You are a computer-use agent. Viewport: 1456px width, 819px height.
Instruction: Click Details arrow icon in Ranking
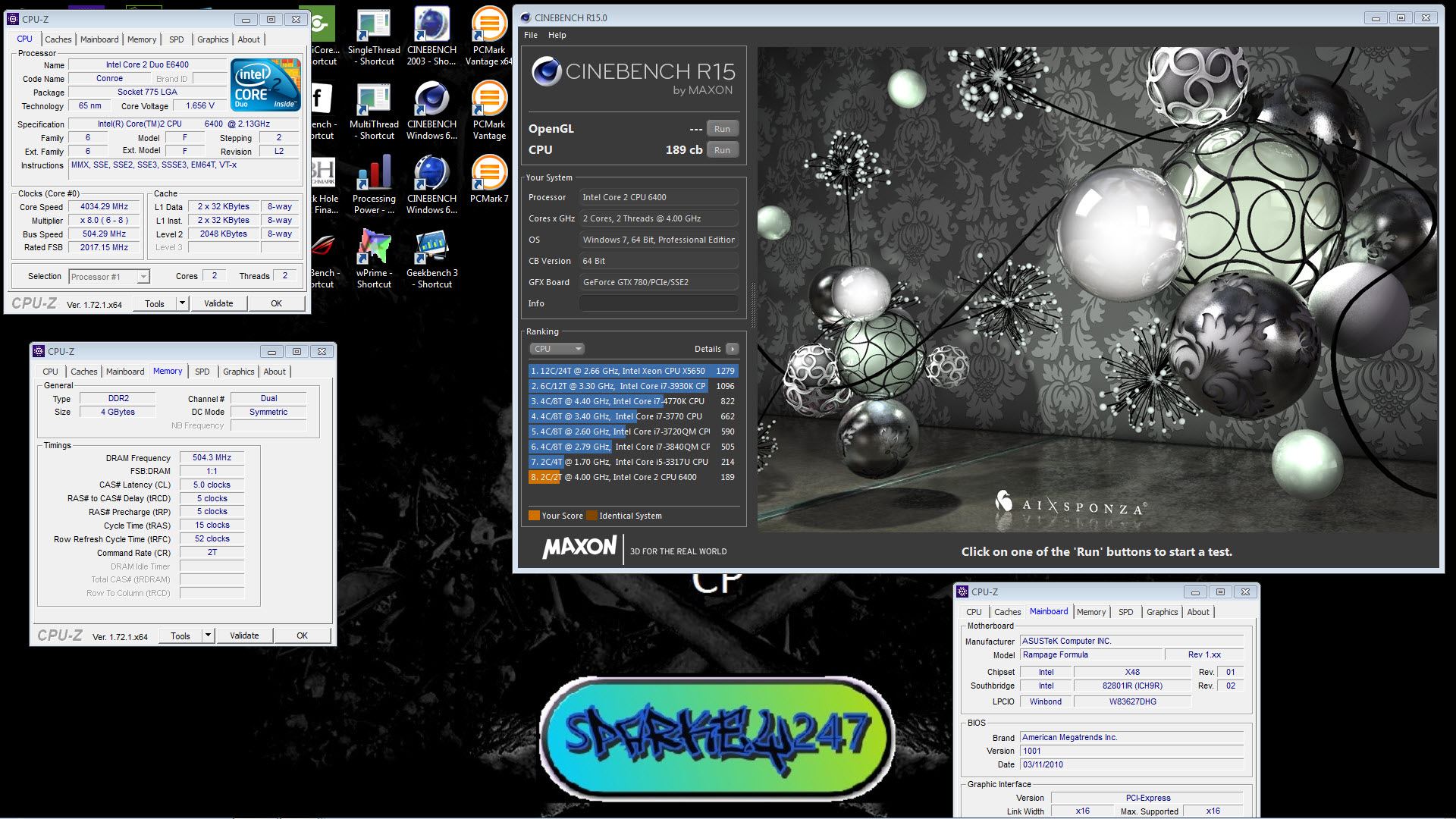pos(732,349)
